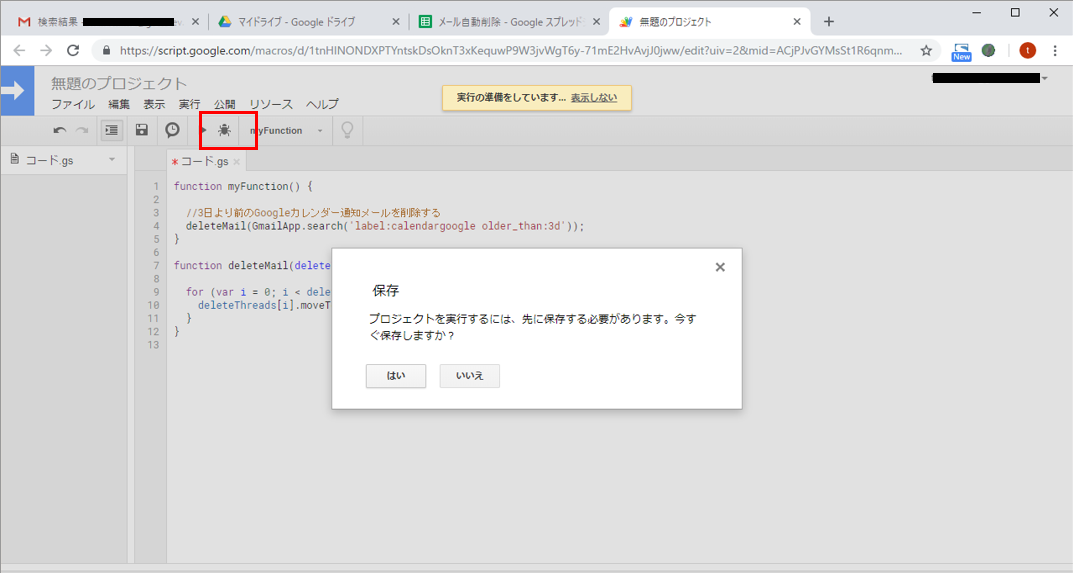Click the round green extension icon

[x=988, y=50]
